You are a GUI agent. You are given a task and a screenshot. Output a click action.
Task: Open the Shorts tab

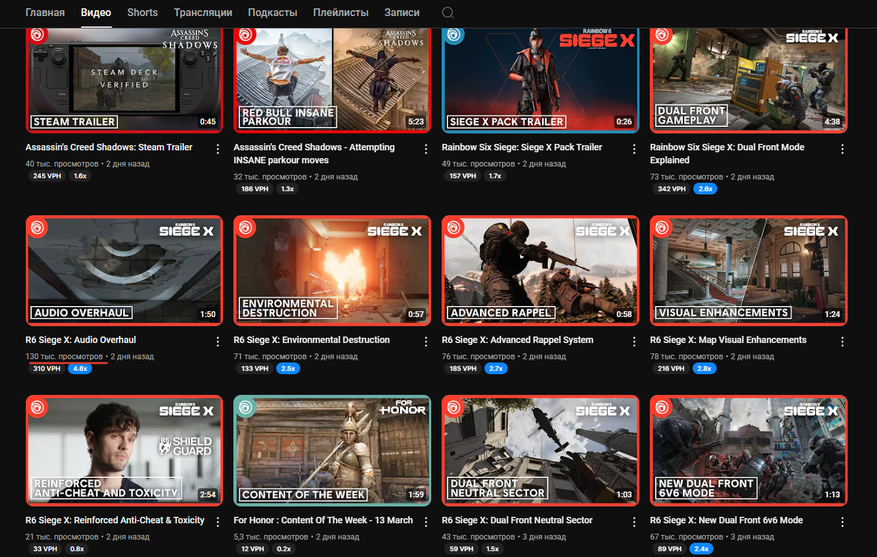pos(142,12)
